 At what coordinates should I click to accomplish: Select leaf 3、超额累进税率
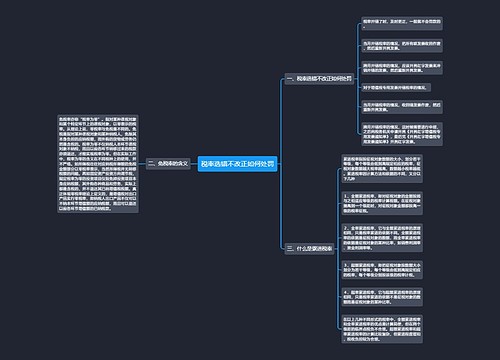[x=382, y=270]
